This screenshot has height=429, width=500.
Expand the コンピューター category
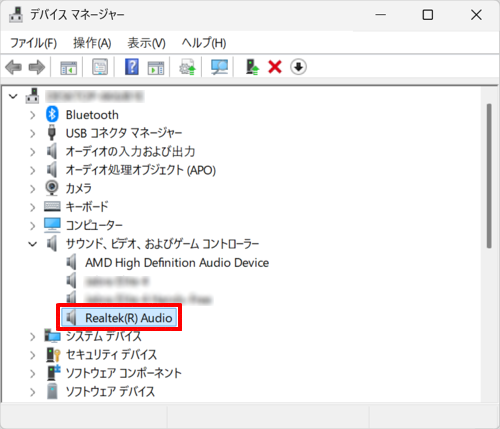(x=32, y=226)
